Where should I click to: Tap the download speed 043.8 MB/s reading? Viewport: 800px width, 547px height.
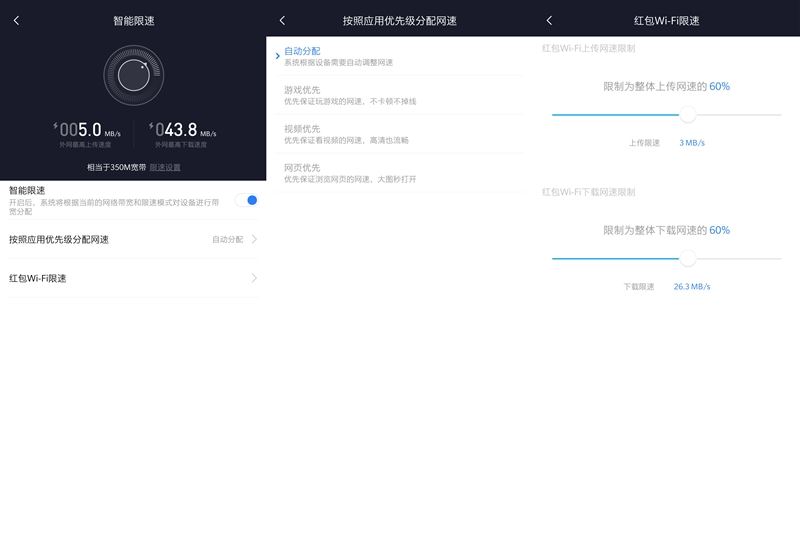[x=183, y=130]
